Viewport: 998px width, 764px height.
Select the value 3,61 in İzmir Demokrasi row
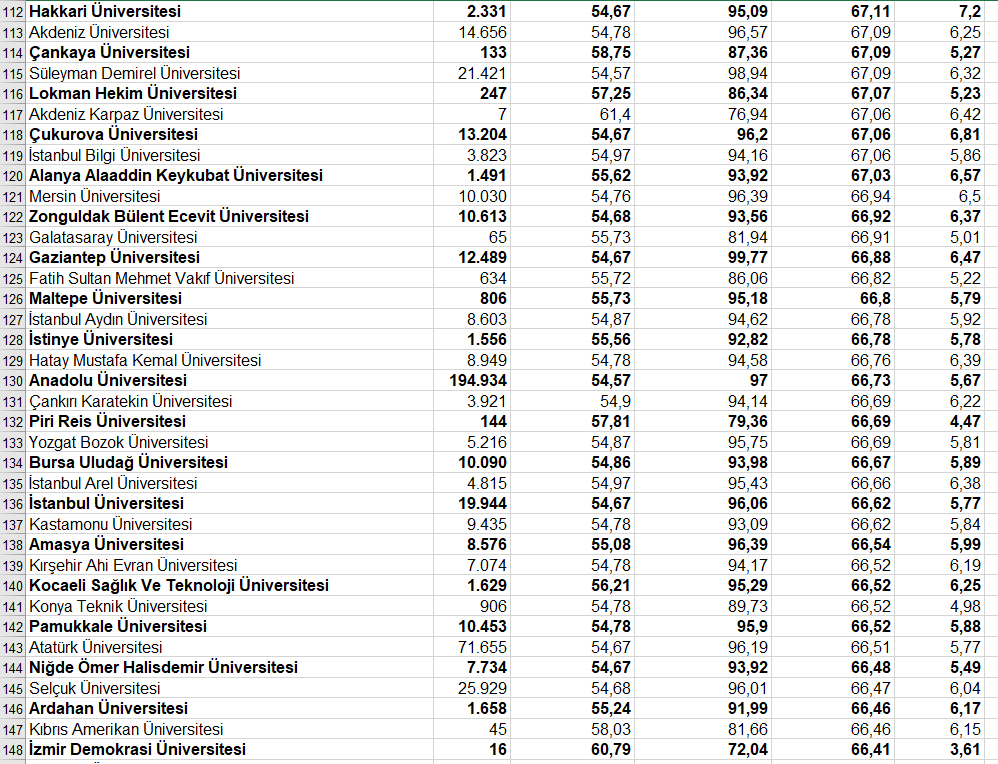click(x=966, y=750)
